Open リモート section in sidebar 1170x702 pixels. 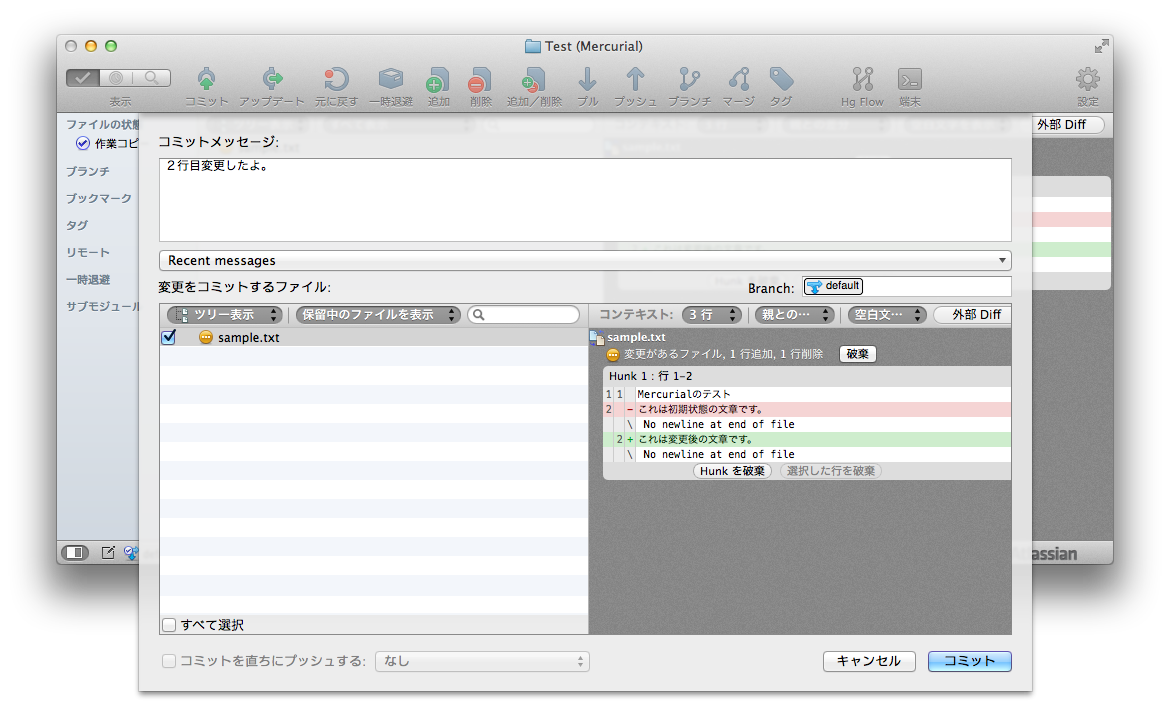pos(87,252)
